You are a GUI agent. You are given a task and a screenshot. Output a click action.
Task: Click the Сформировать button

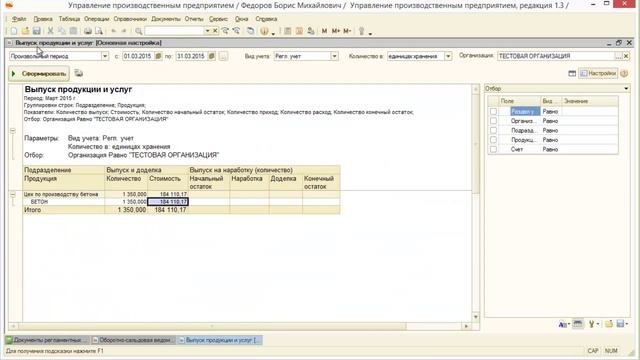point(39,74)
